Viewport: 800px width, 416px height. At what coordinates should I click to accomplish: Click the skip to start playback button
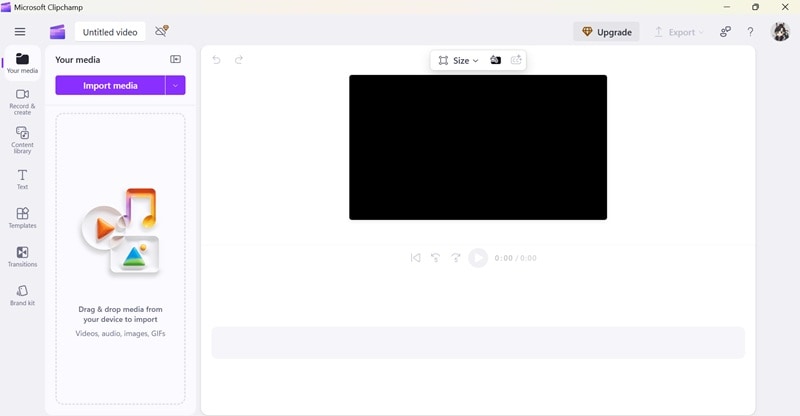point(415,258)
